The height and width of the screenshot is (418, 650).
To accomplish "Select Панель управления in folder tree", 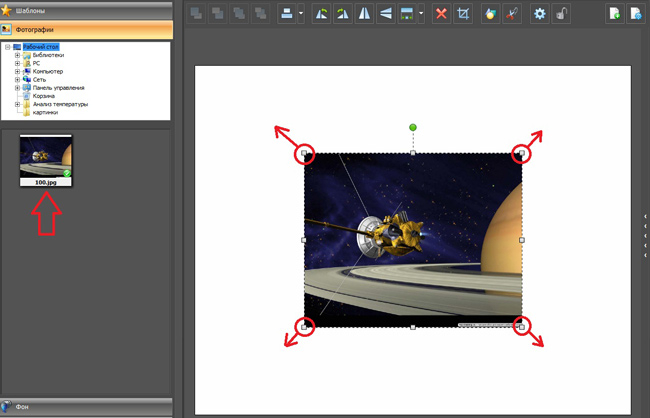I will click(x=58, y=88).
